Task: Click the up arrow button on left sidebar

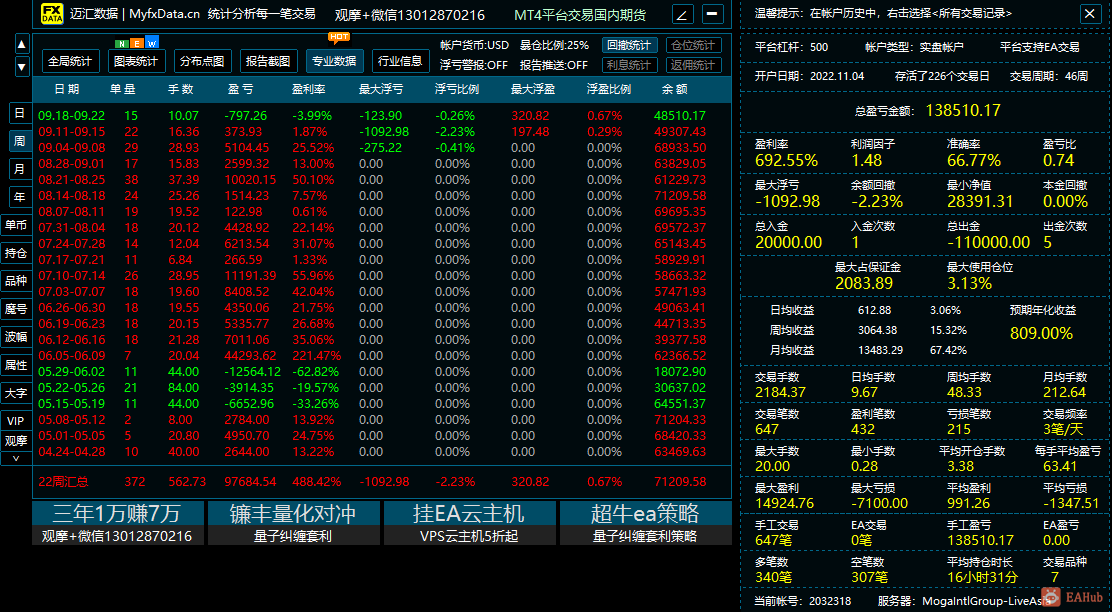Action: [22, 44]
